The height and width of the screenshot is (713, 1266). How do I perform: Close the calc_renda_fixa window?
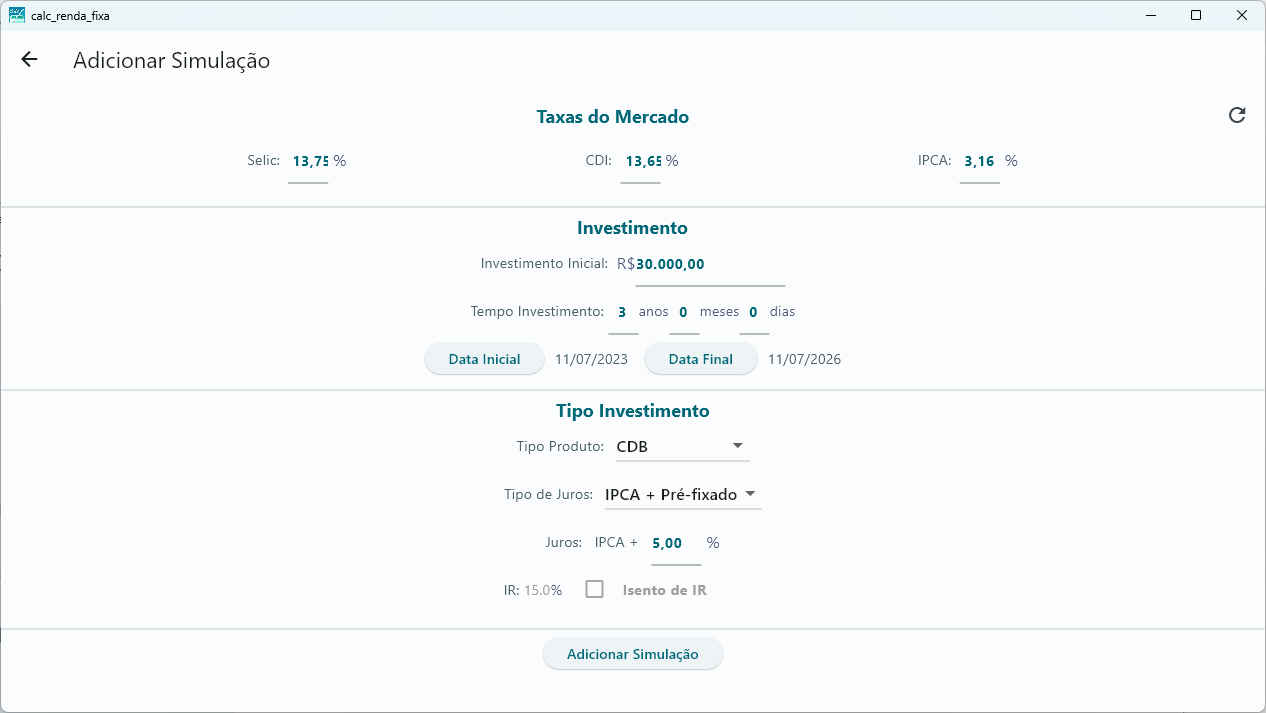[x=1242, y=15]
